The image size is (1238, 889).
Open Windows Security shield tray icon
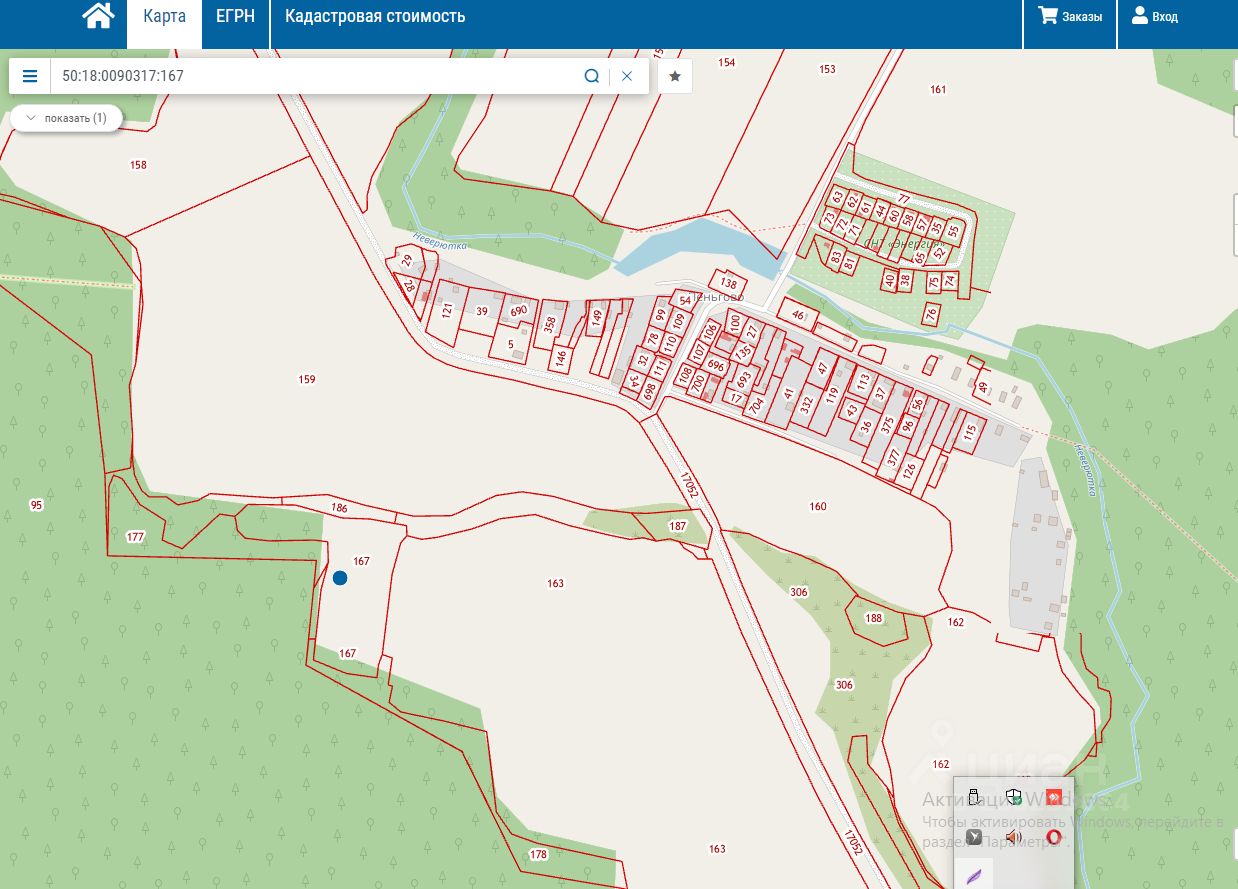1014,797
